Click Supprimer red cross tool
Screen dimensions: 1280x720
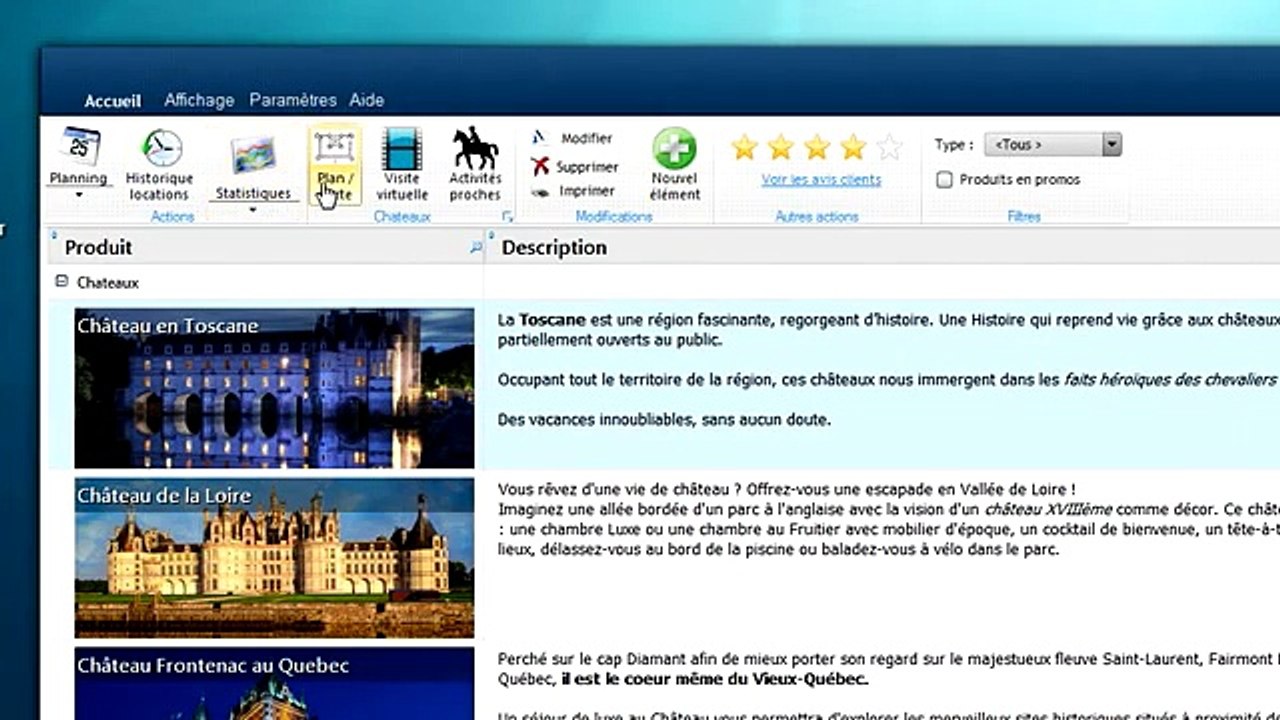pos(575,166)
